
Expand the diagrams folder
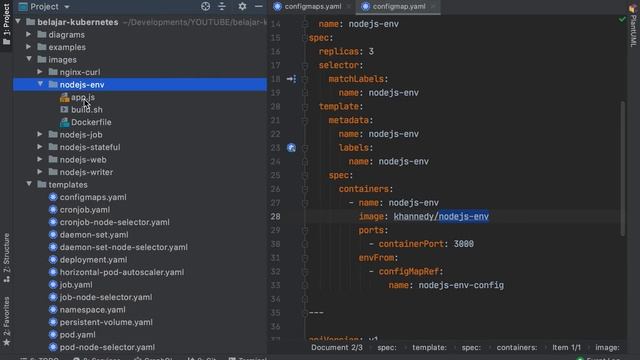click(x=29, y=35)
